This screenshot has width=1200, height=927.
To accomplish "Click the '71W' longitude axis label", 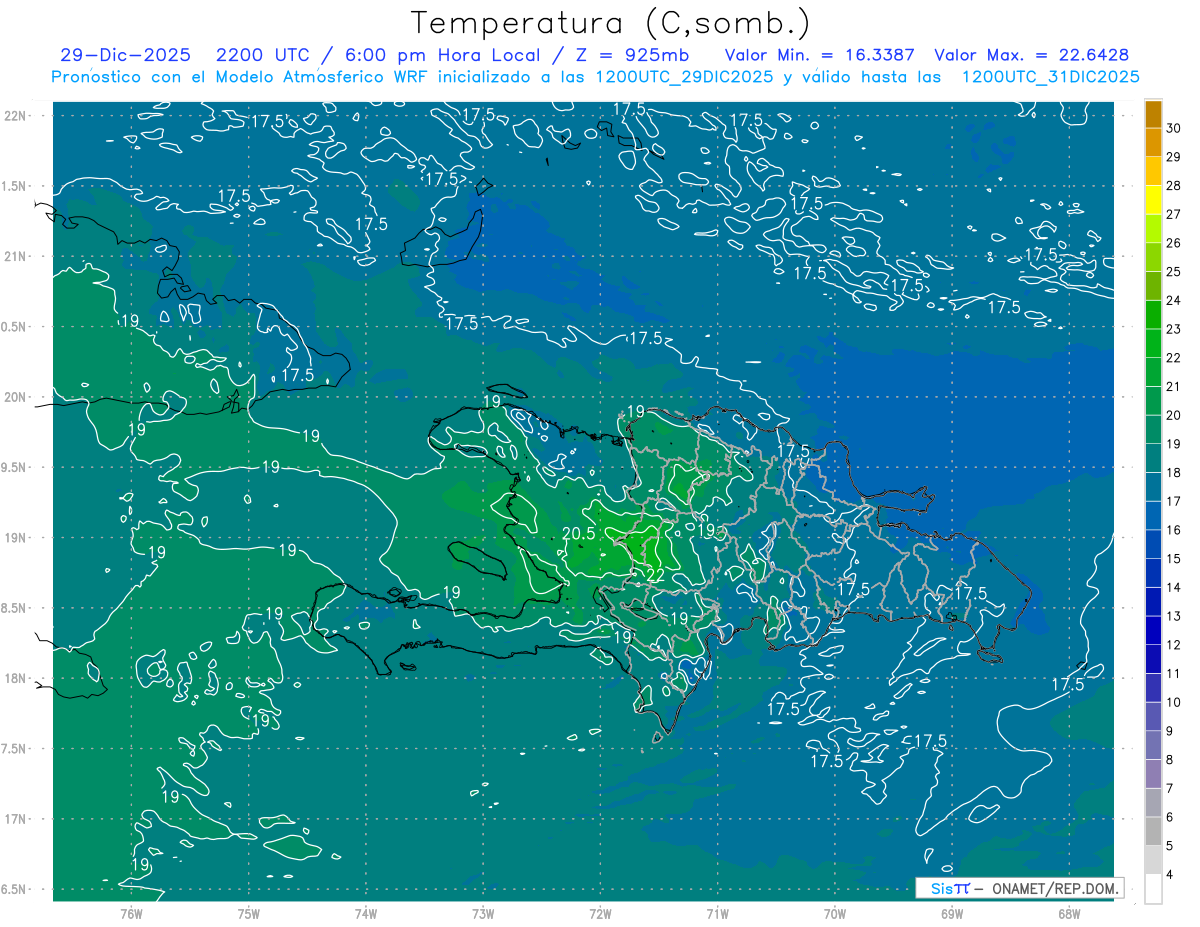I will (x=717, y=913).
